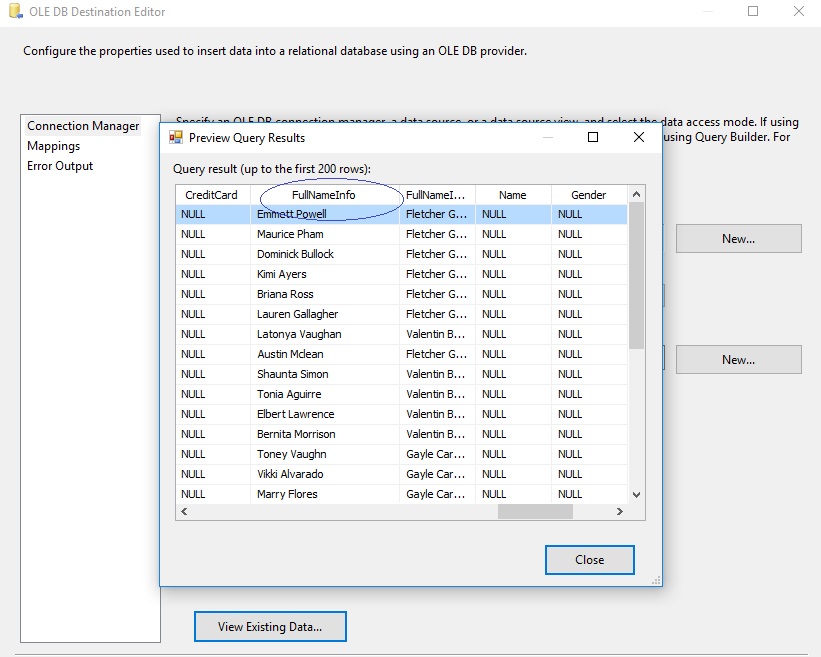Select the cell 'Austin Mclean'

pyautogui.click(x=325, y=354)
